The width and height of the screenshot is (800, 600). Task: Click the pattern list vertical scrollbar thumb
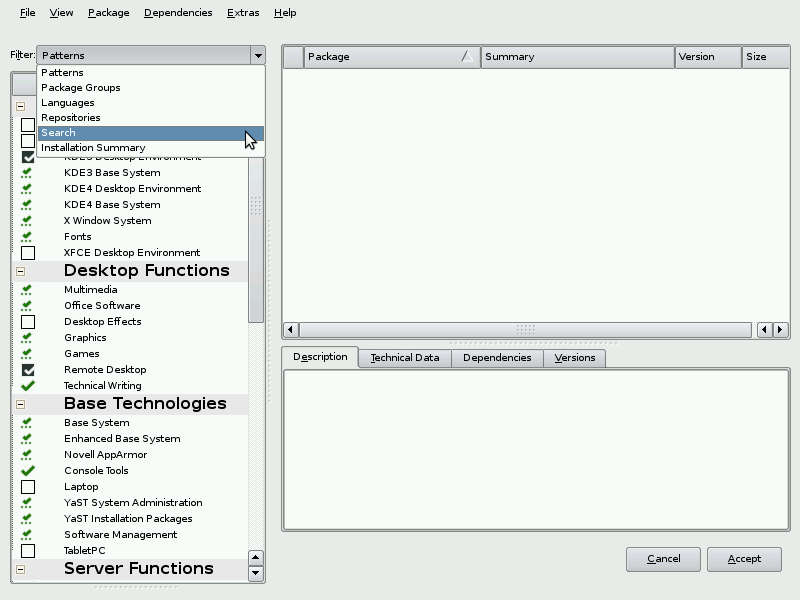(256, 240)
